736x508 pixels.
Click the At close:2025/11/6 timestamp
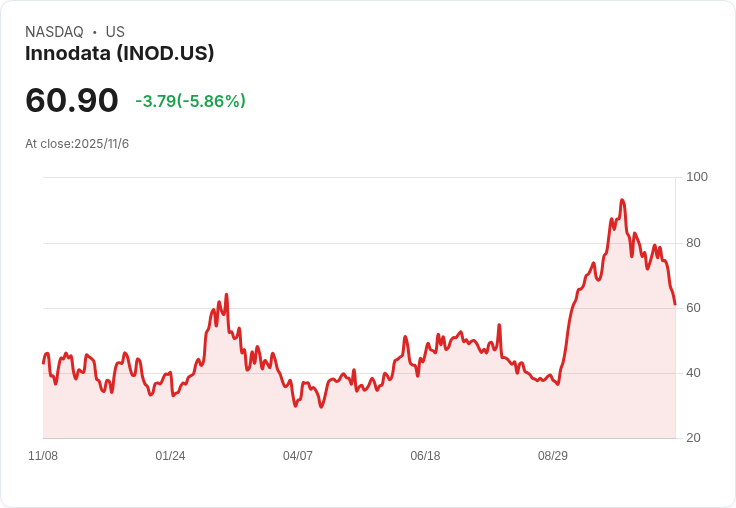77,144
